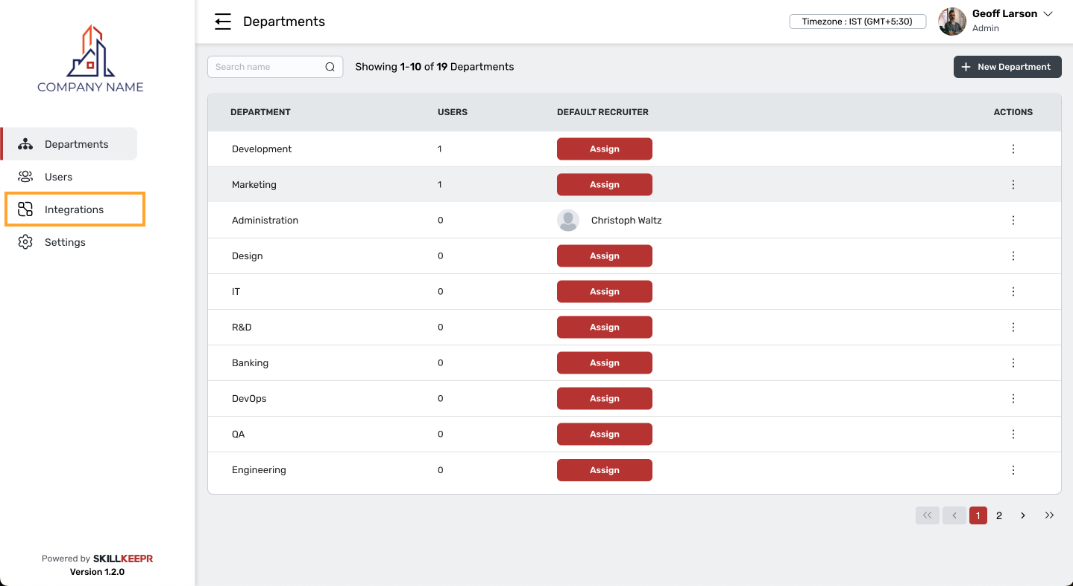Click Christoph Waltz recruiter avatar
Viewport: 1073px width, 586px height.
tap(568, 220)
